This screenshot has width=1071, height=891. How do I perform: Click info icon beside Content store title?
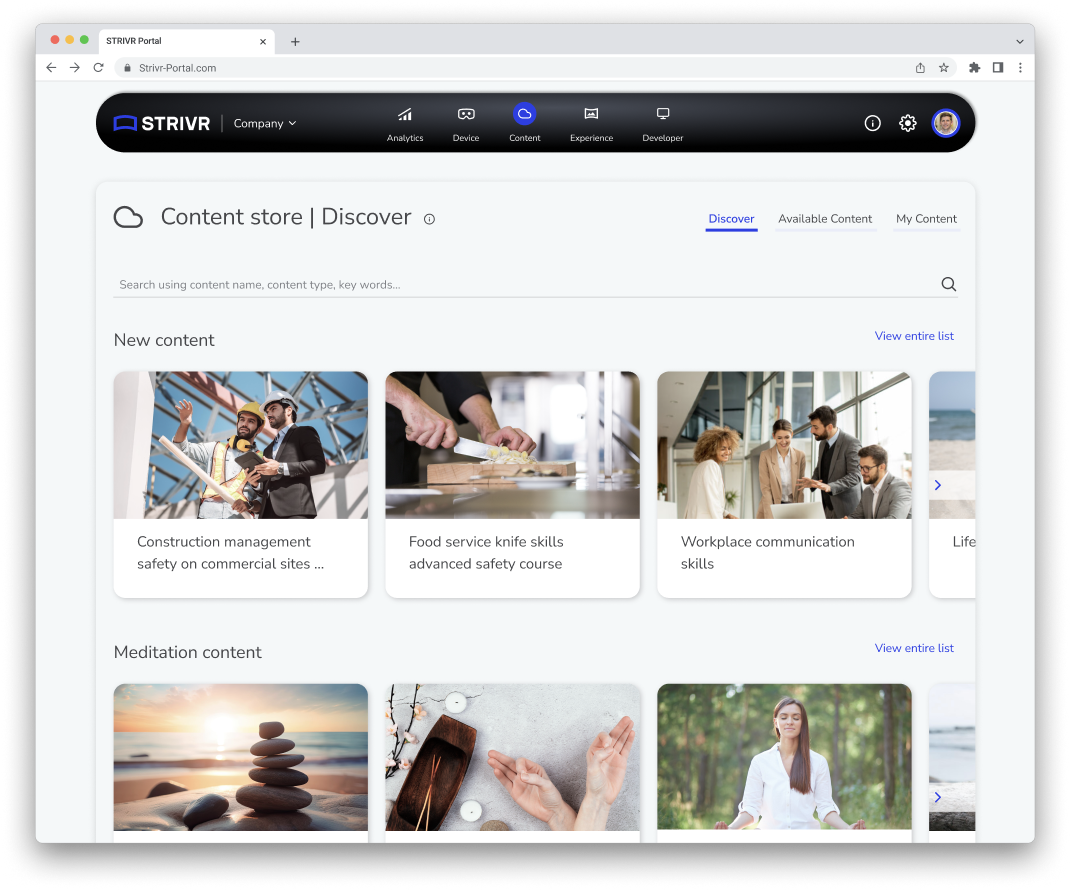tap(429, 219)
